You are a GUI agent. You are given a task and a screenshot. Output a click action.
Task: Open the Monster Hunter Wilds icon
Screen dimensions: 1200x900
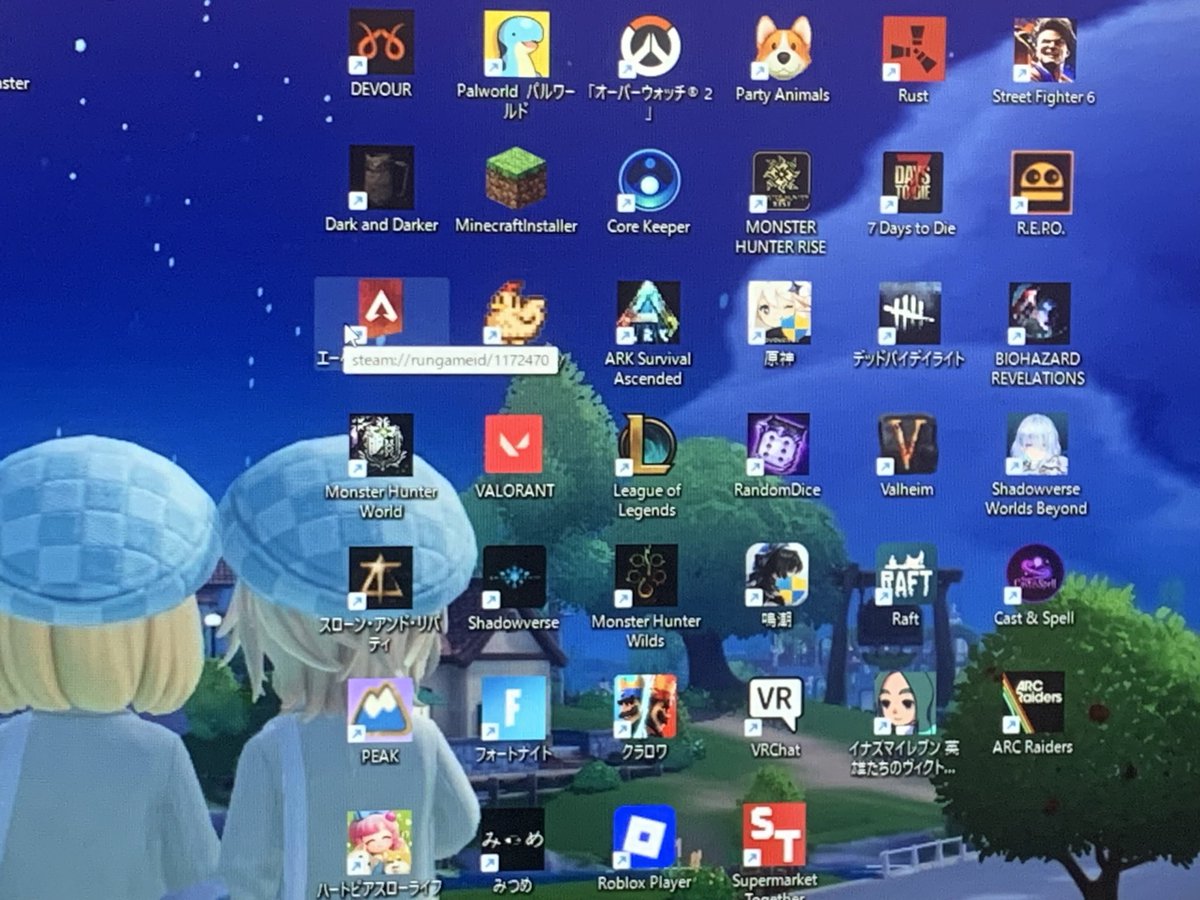[646, 576]
